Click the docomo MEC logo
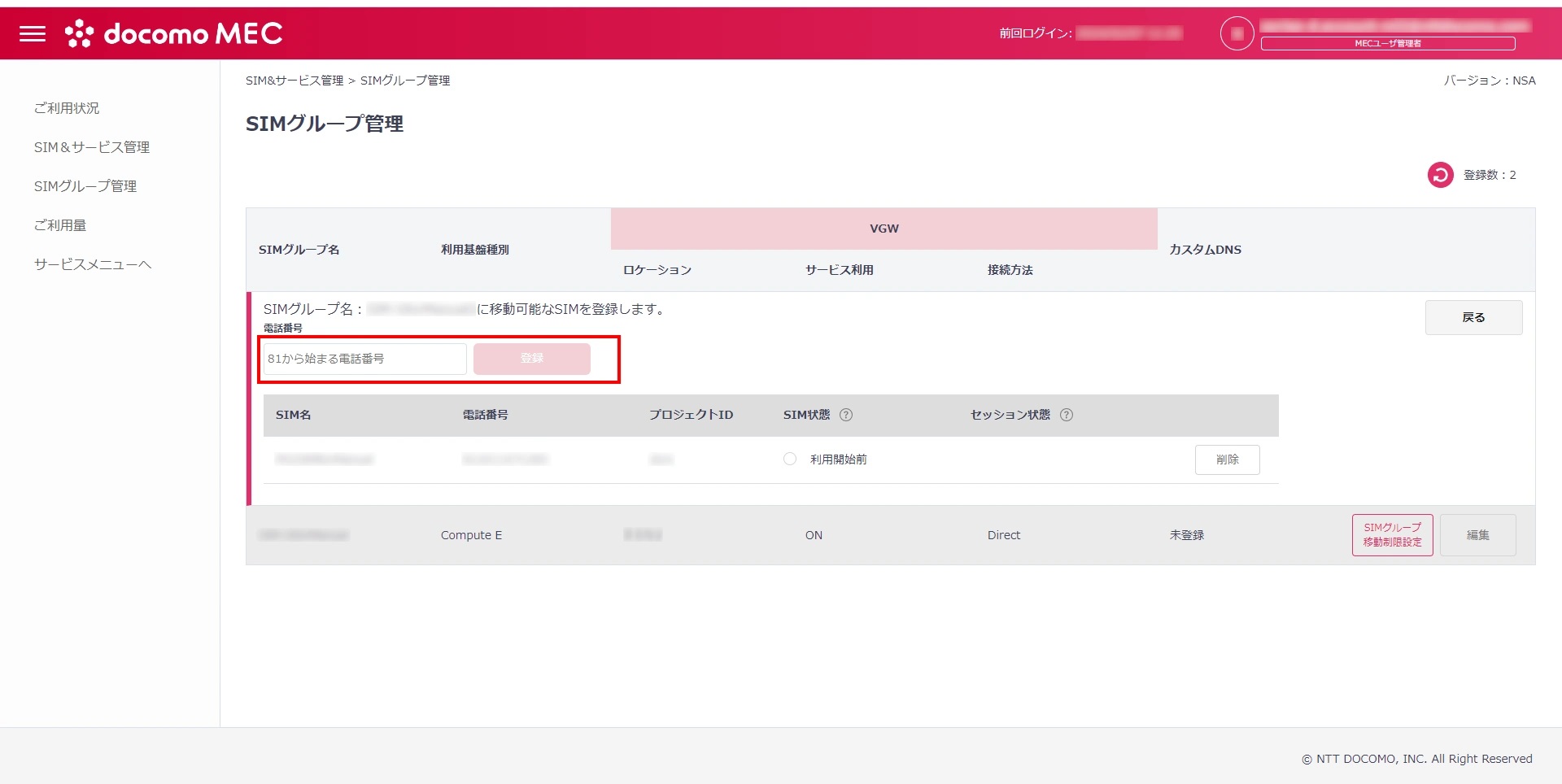Viewport: 1562px width, 784px height. pyautogui.click(x=174, y=33)
